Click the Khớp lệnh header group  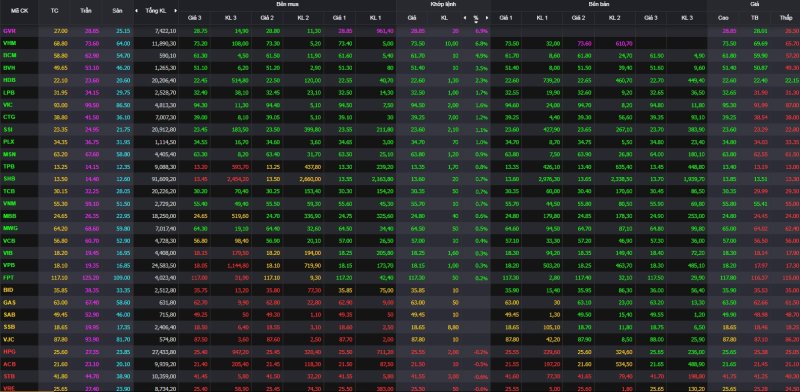coord(443,4)
